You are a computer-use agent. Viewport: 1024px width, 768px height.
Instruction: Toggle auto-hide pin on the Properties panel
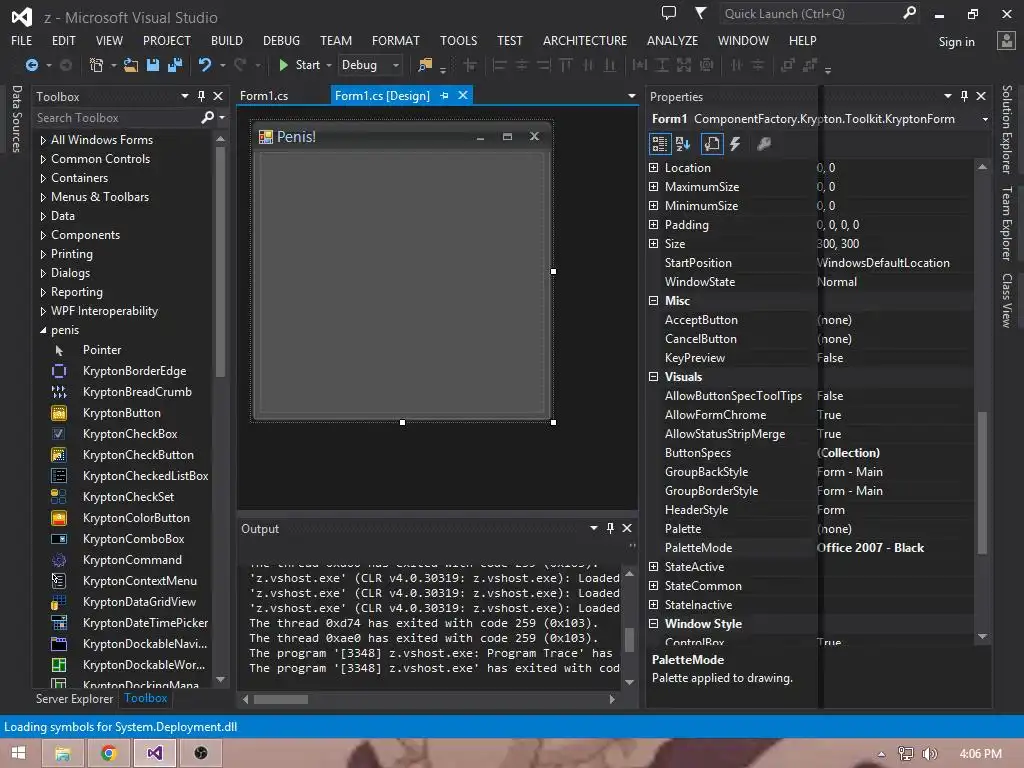(964, 96)
